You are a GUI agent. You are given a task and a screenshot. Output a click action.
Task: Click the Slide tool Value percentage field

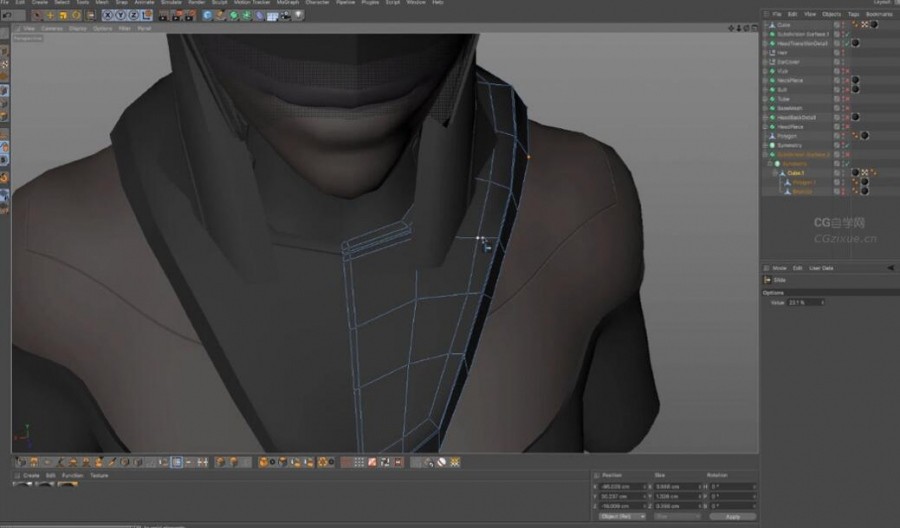(x=805, y=302)
